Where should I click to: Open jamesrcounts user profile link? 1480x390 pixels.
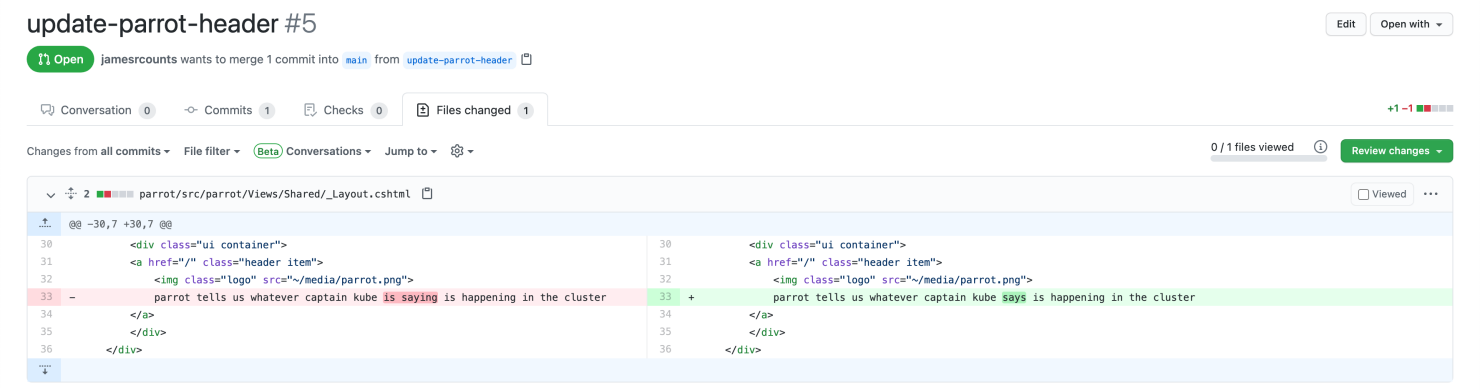click(139, 59)
